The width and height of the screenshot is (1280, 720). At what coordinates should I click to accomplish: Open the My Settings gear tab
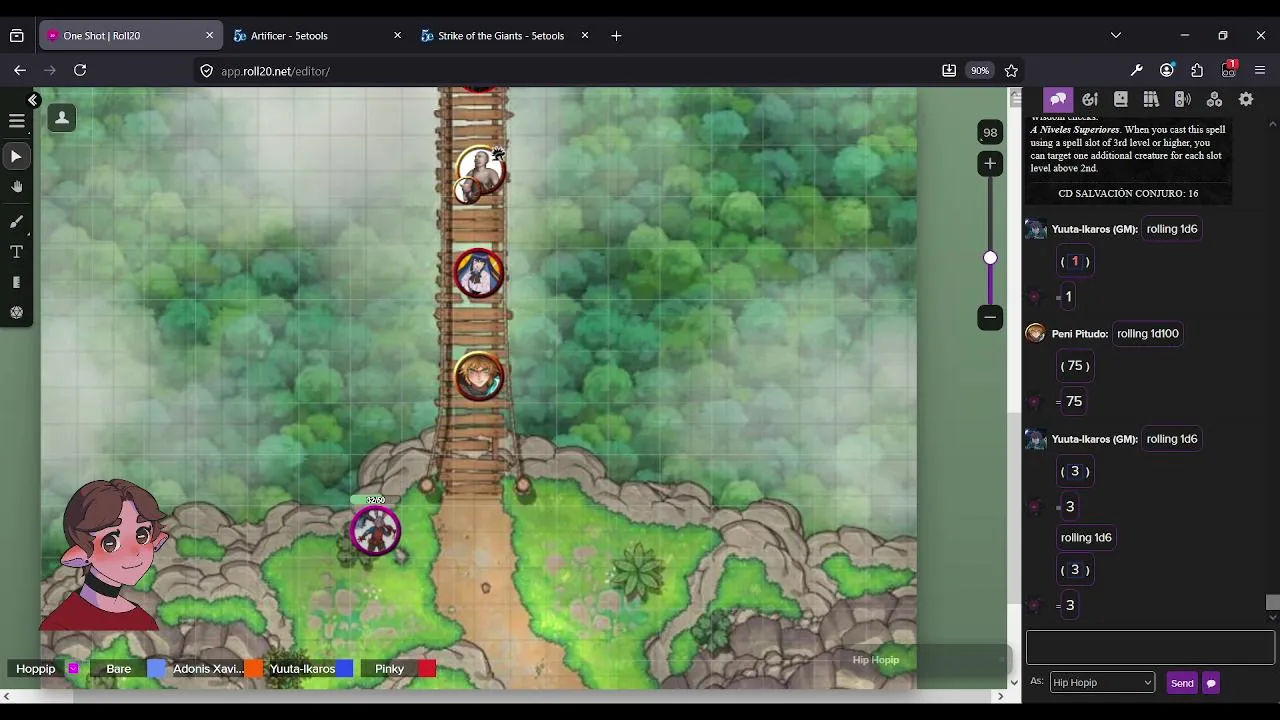click(x=1246, y=99)
